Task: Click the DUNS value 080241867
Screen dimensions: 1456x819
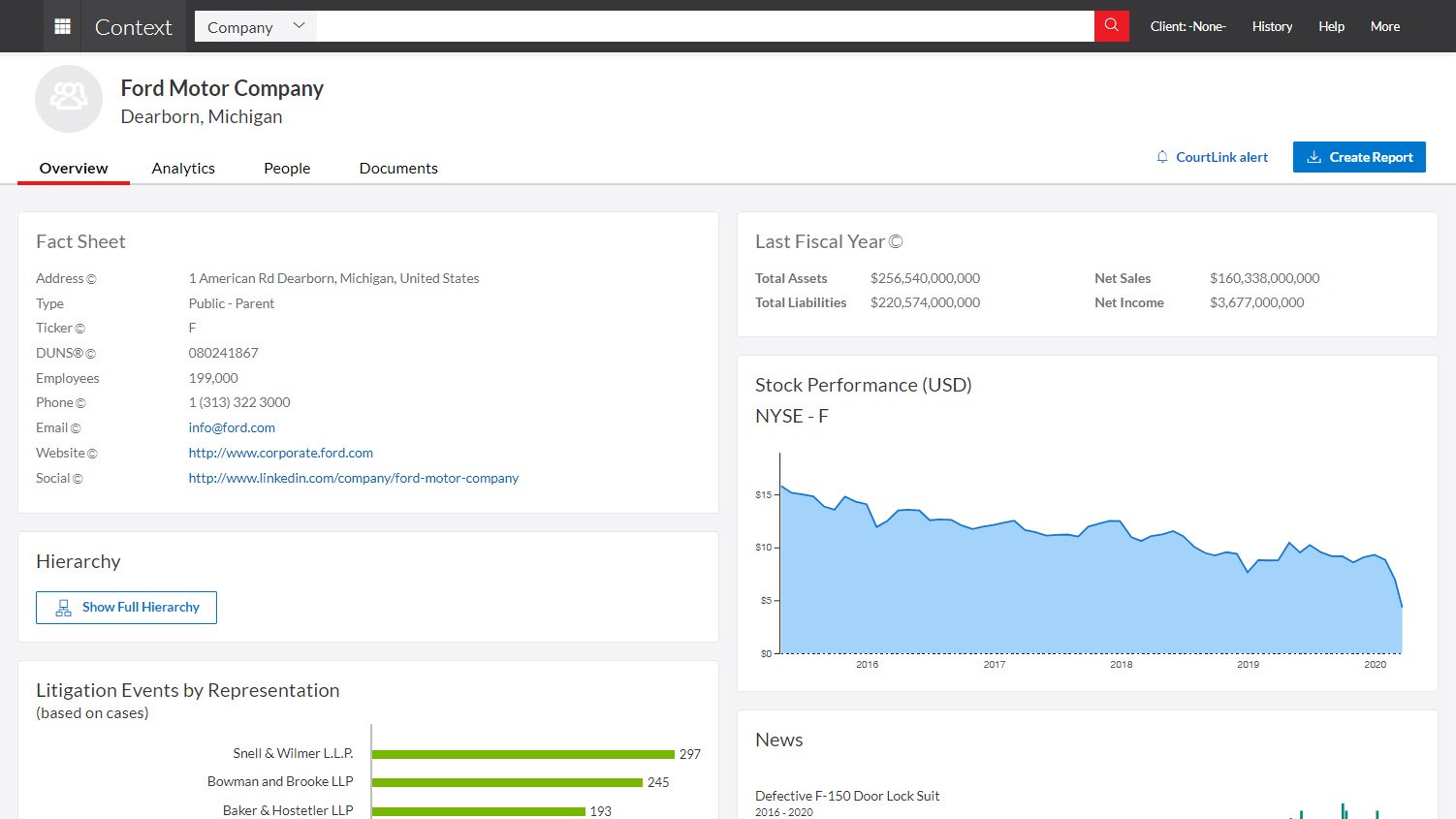Action: tap(223, 353)
